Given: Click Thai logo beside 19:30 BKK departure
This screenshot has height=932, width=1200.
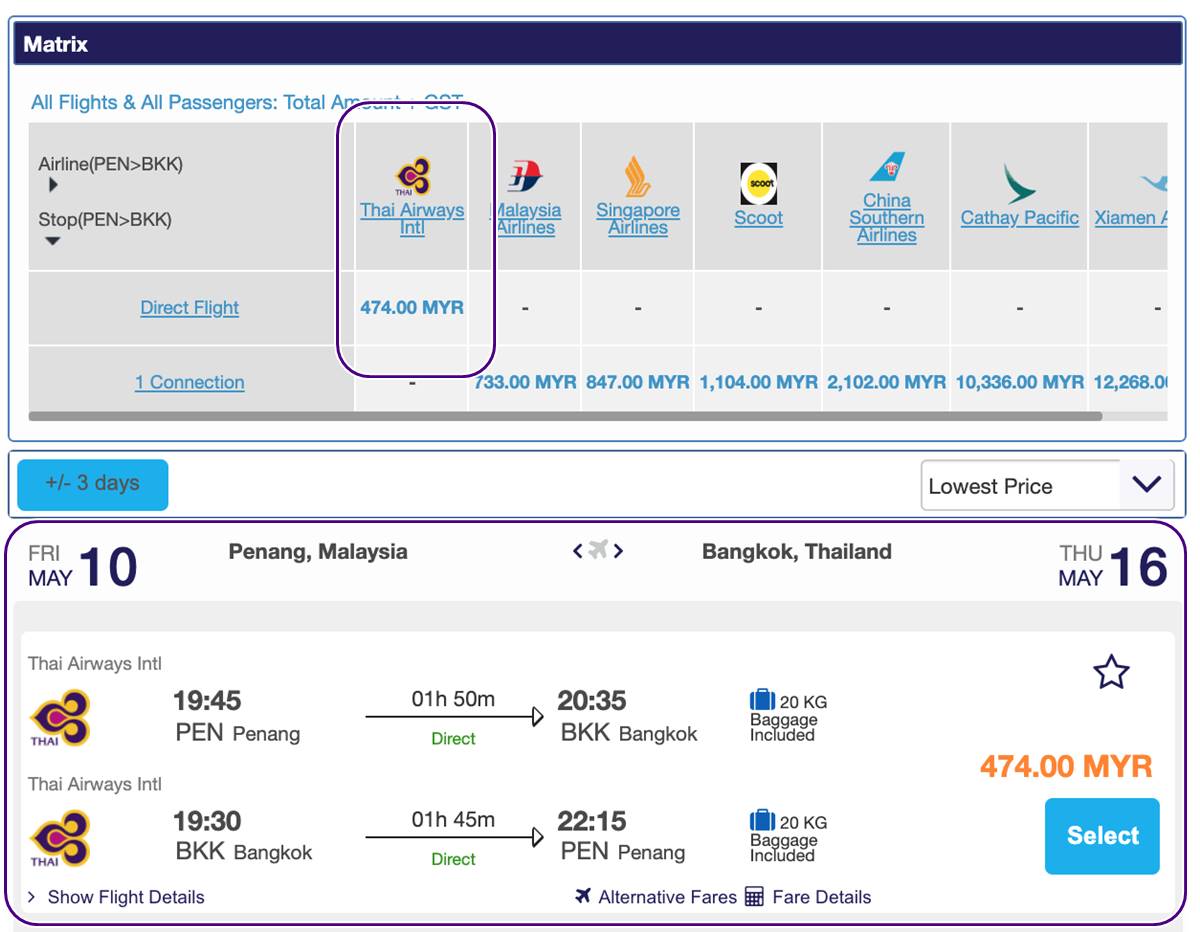Looking at the screenshot, I should click(60, 838).
